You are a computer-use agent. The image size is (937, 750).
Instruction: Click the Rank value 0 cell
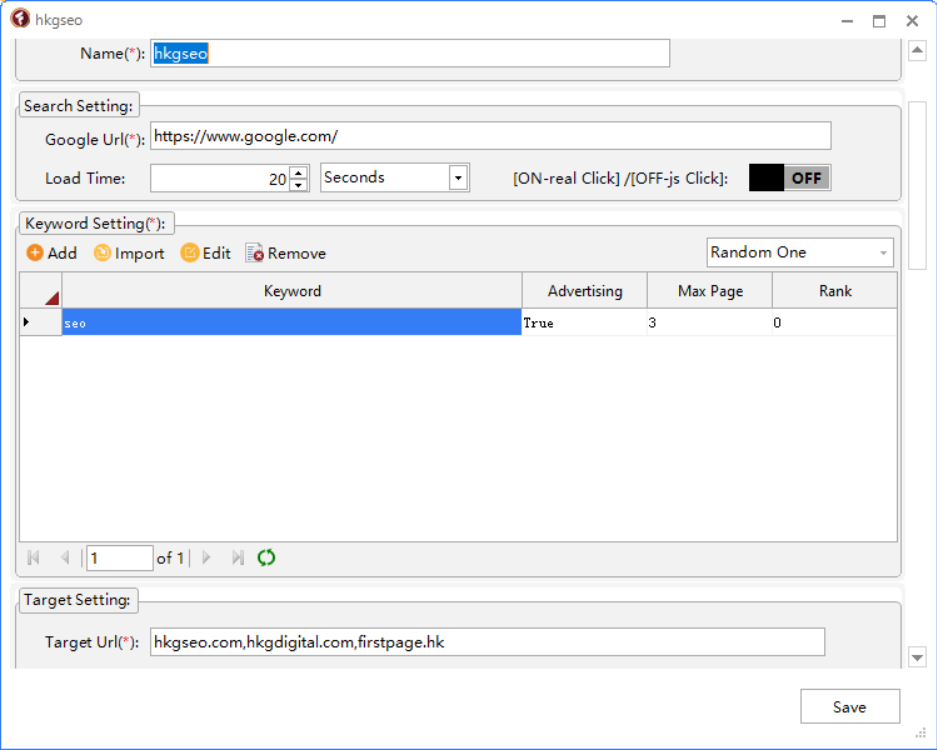(x=835, y=323)
